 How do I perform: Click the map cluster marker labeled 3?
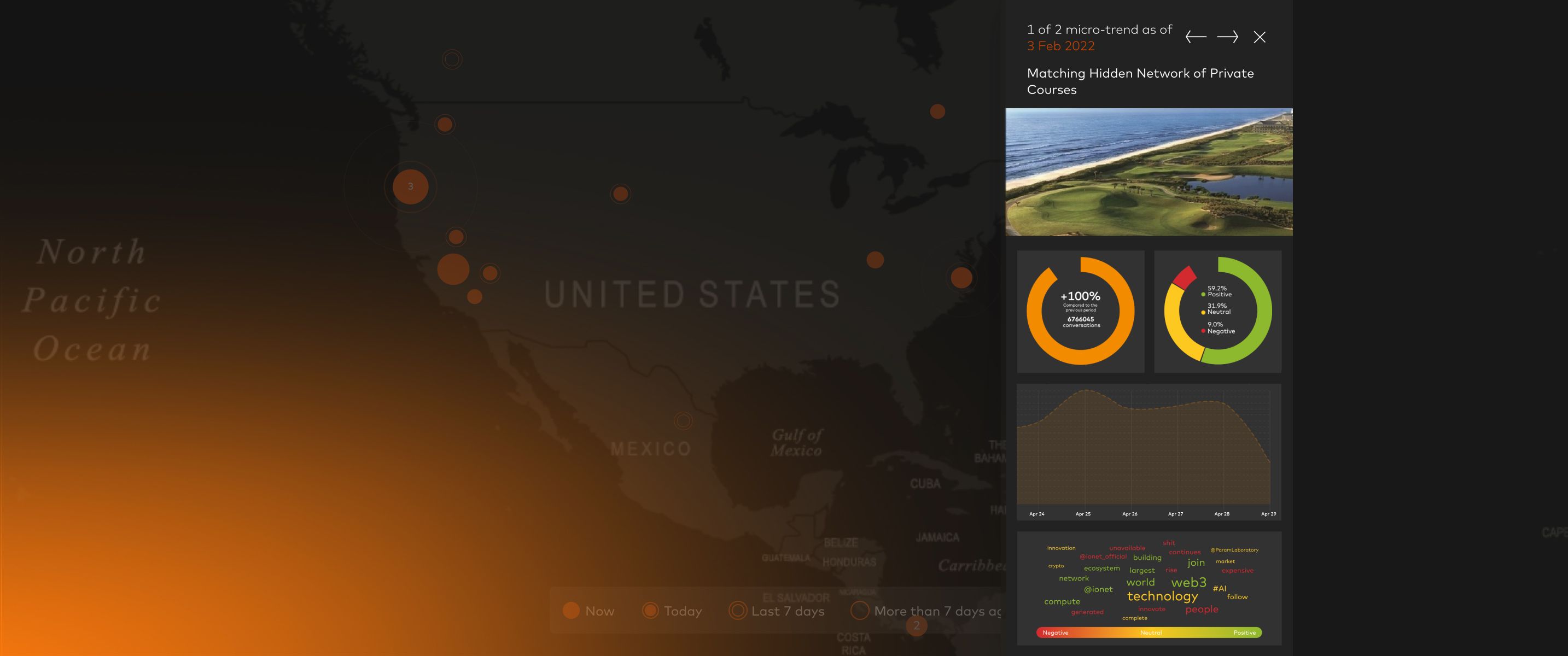[x=410, y=187]
